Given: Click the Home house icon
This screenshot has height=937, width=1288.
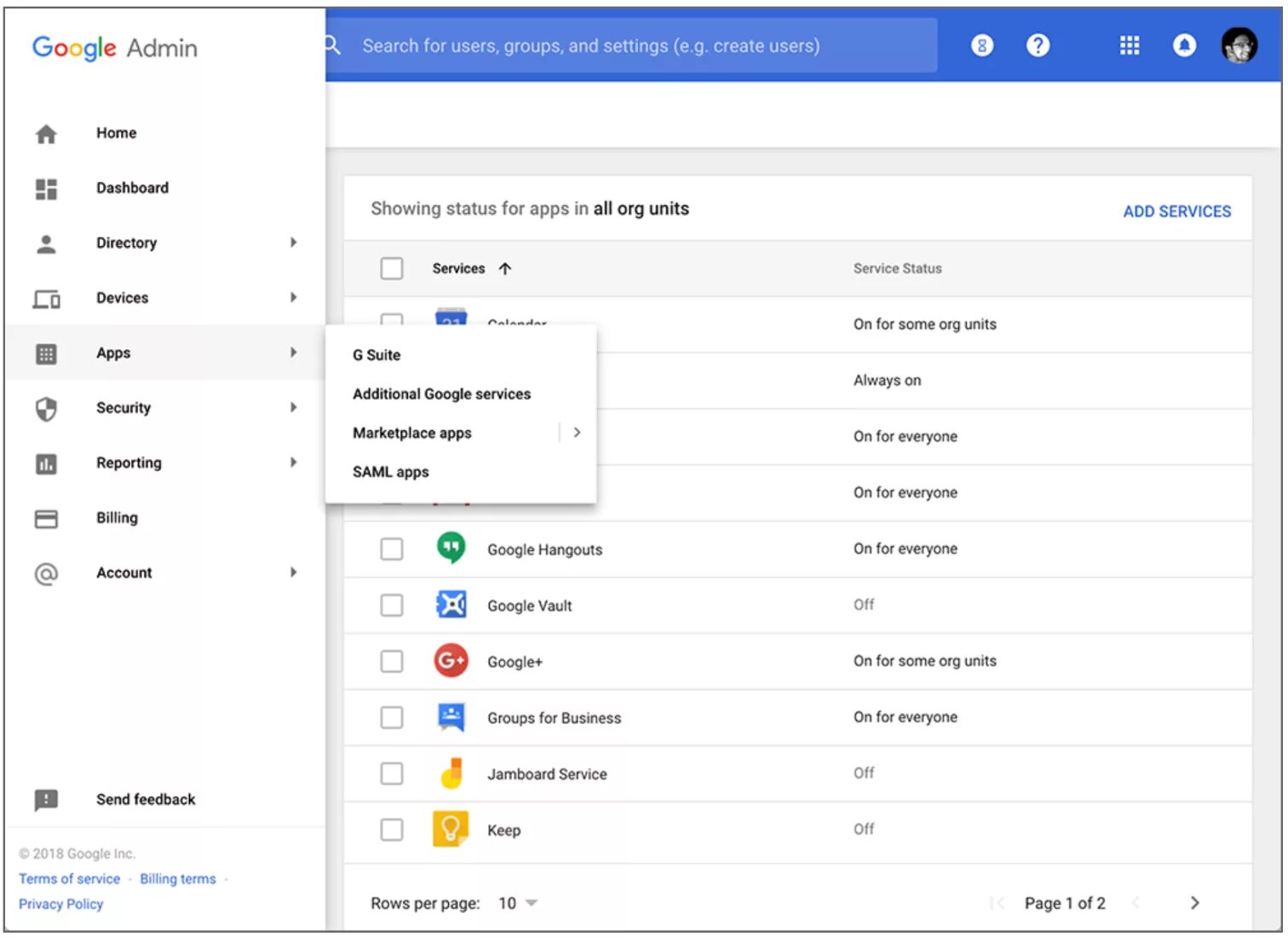Looking at the screenshot, I should pos(46,134).
